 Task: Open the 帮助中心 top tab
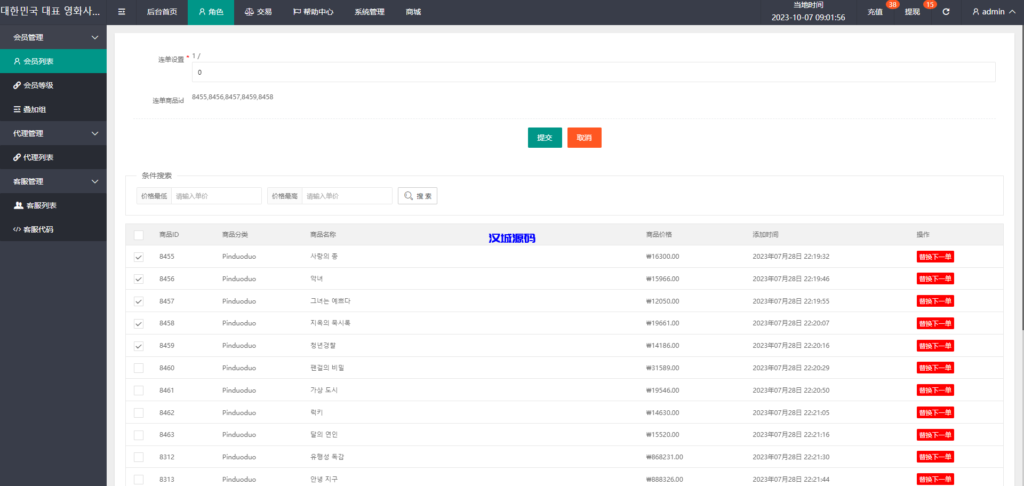coord(313,12)
